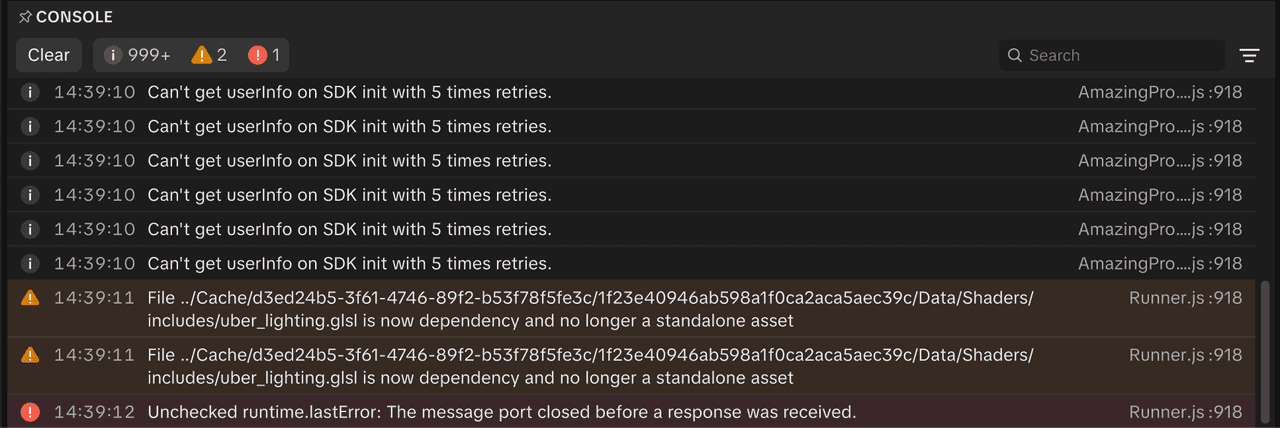Open Runner.js :918 link on error row
Viewport: 1280px width, 428px height.
click(x=1185, y=412)
